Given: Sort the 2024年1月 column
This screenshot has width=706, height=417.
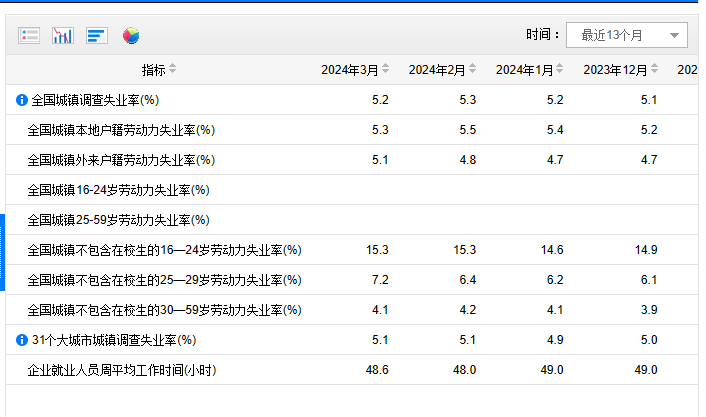Looking at the screenshot, I should [559, 69].
